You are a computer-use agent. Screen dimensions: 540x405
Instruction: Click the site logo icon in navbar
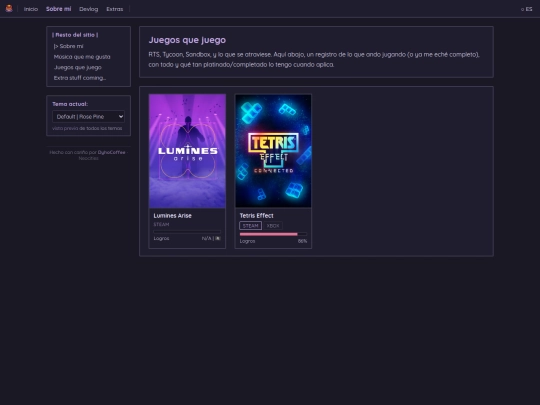point(9,9)
